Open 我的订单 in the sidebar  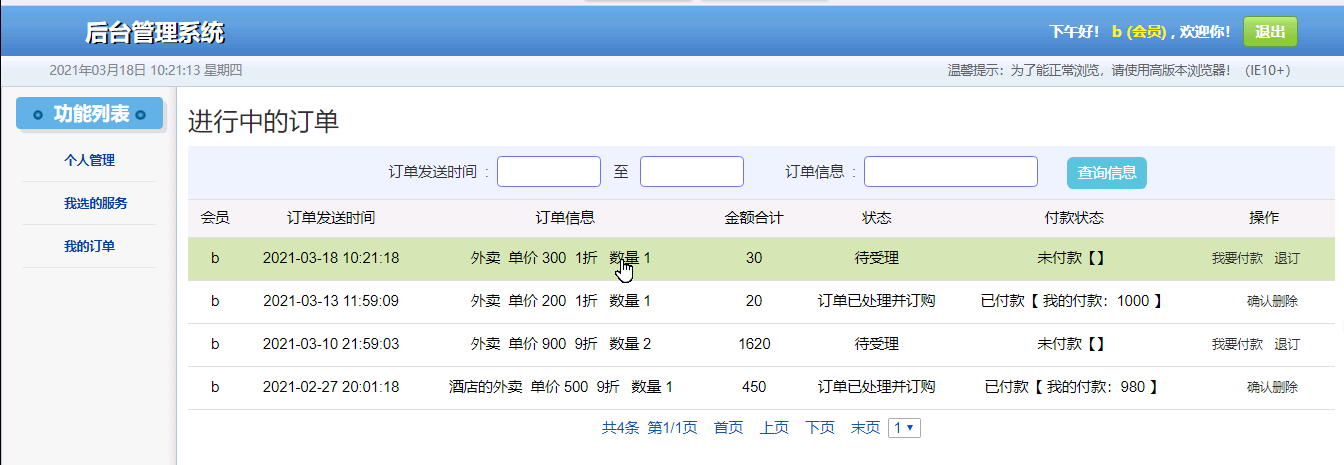tap(89, 246)
